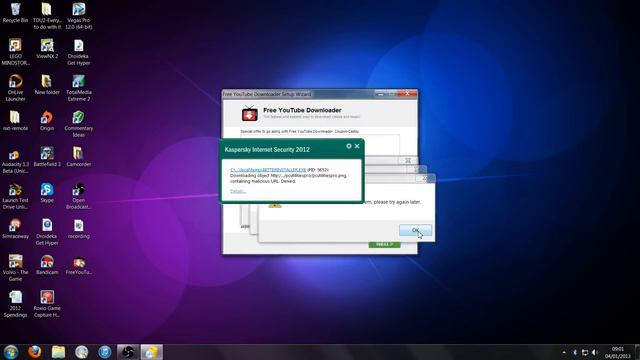Open the TDU2 folder on desktop

point(47,16)
